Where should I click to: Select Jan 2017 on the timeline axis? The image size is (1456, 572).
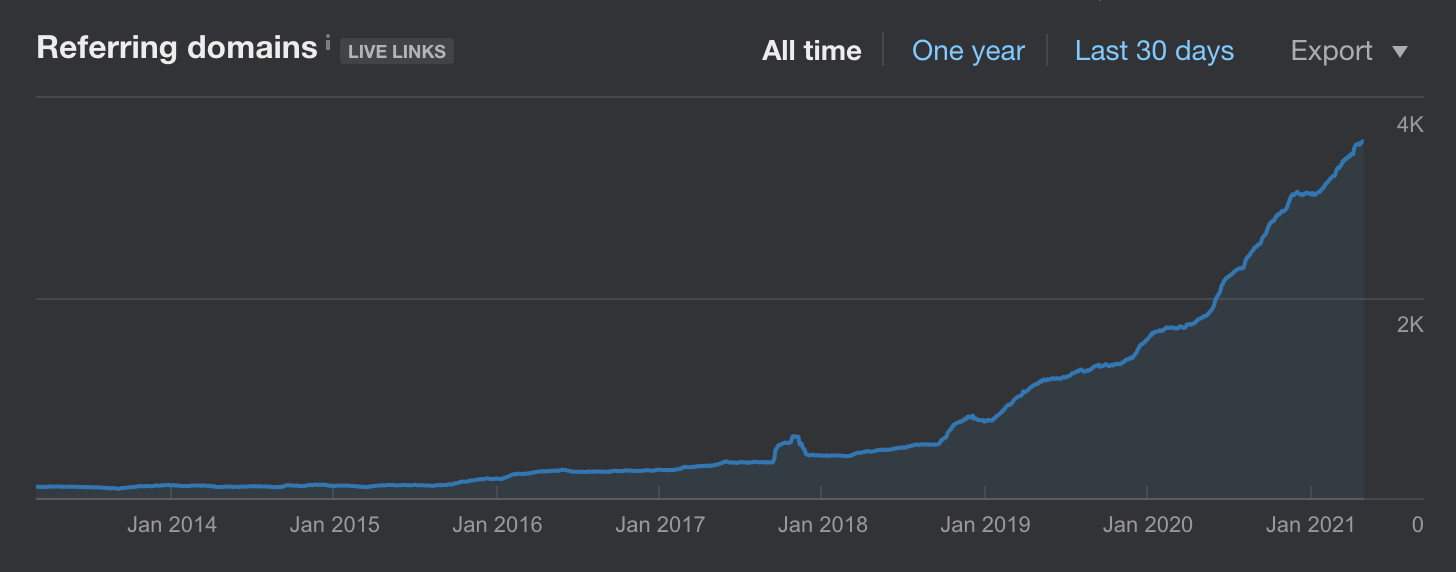(x=660, y=525)
